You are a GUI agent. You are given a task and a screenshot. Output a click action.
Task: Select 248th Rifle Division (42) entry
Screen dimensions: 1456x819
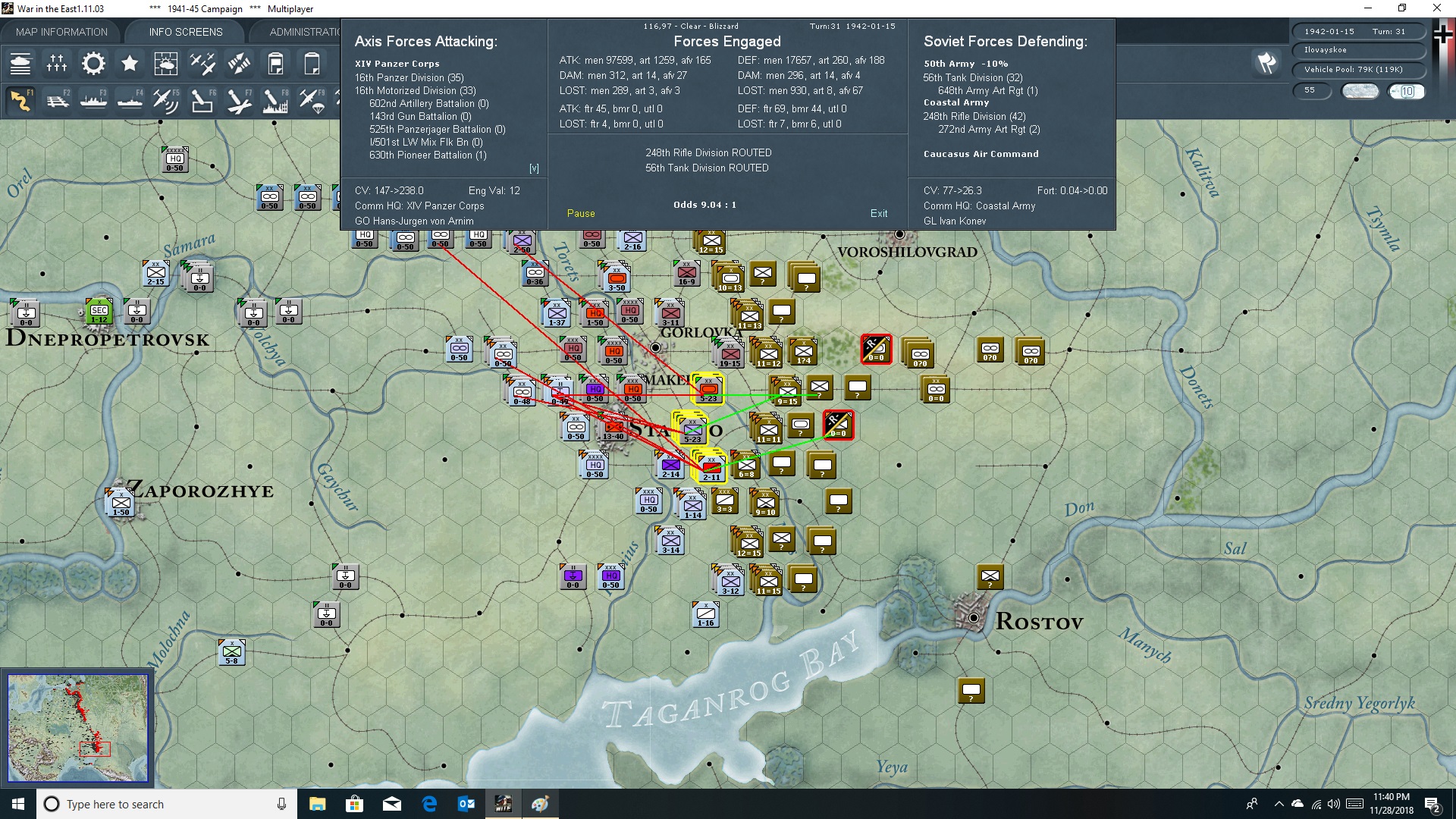click(x=974, y=116)
